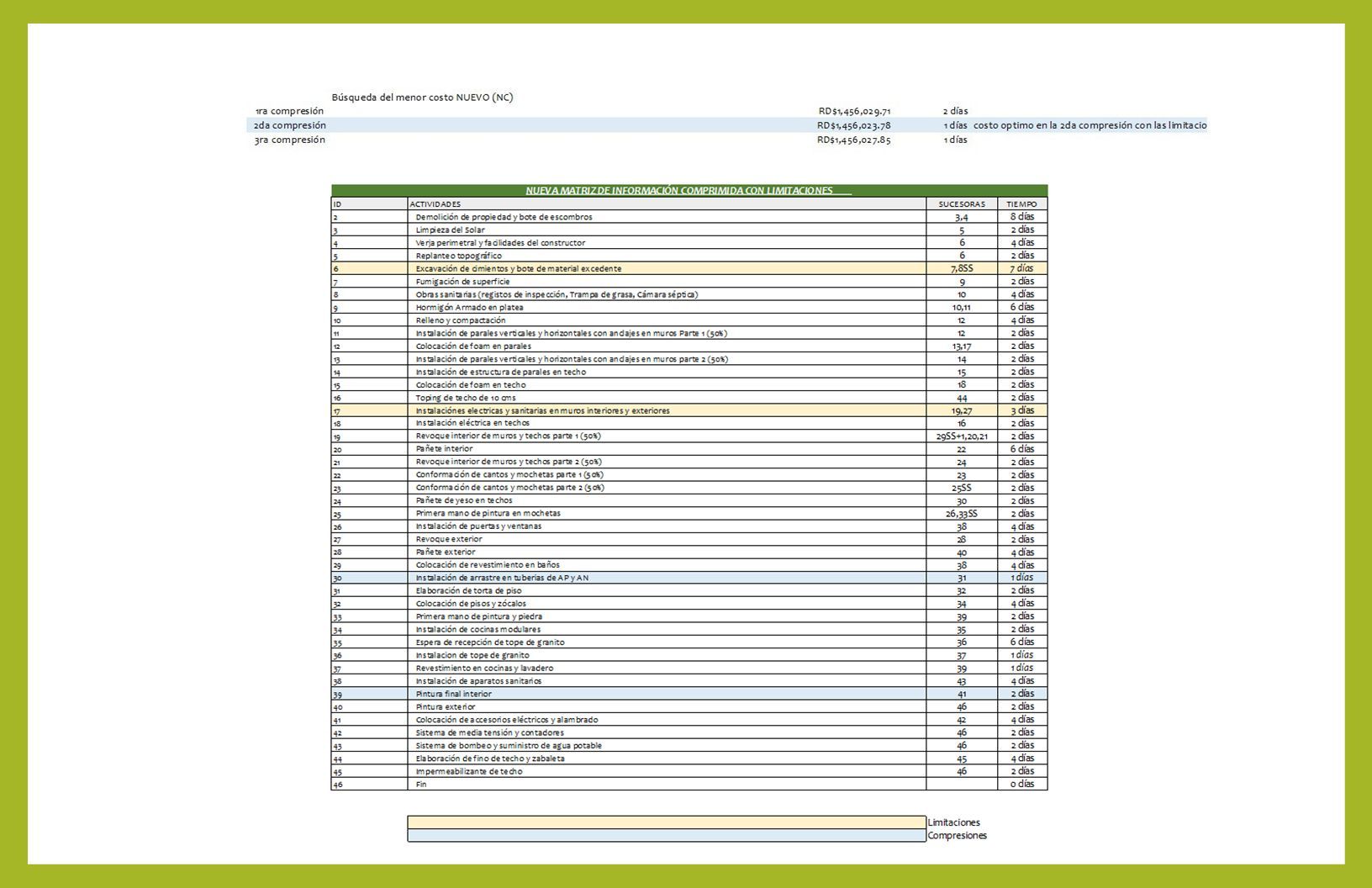
Task: Click the "26,33SS" sucesoras cell
Action: tap(962, 514)
